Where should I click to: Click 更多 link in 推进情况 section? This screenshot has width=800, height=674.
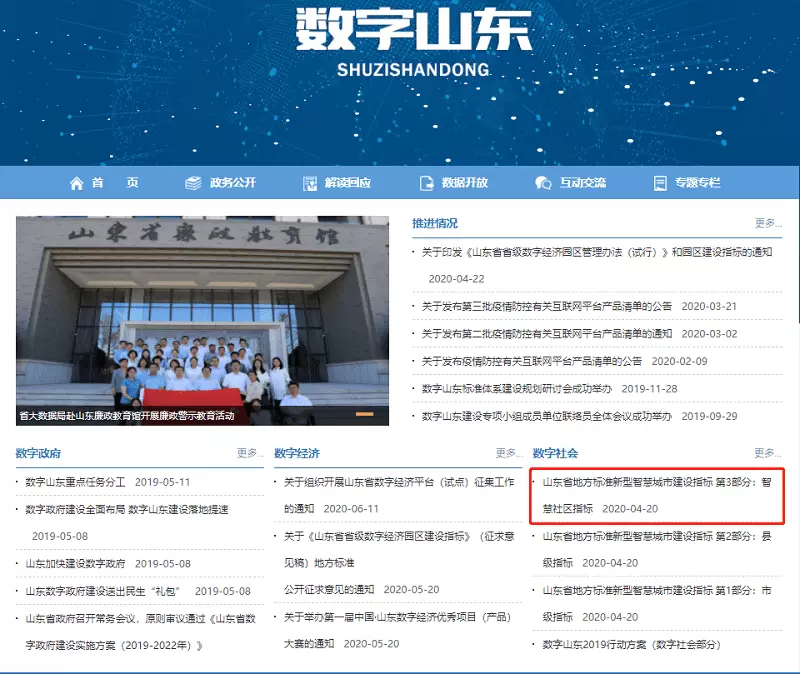[768, 223]
